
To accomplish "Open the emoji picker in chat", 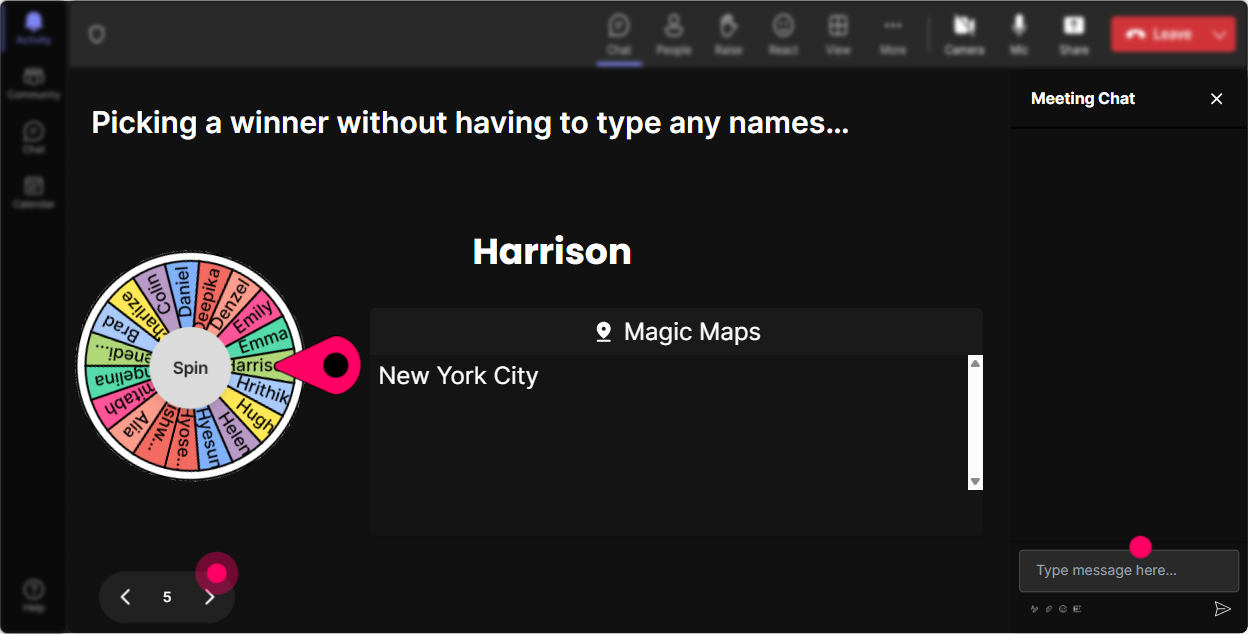I will 1063,609.
